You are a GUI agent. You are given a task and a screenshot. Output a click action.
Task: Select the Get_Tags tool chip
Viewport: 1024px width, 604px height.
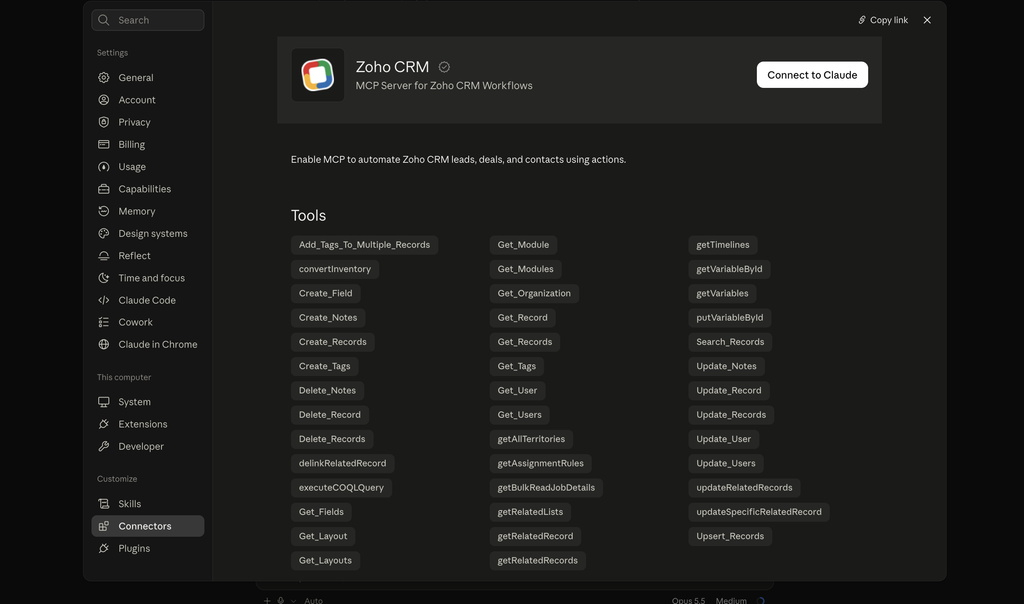[517, 366]
